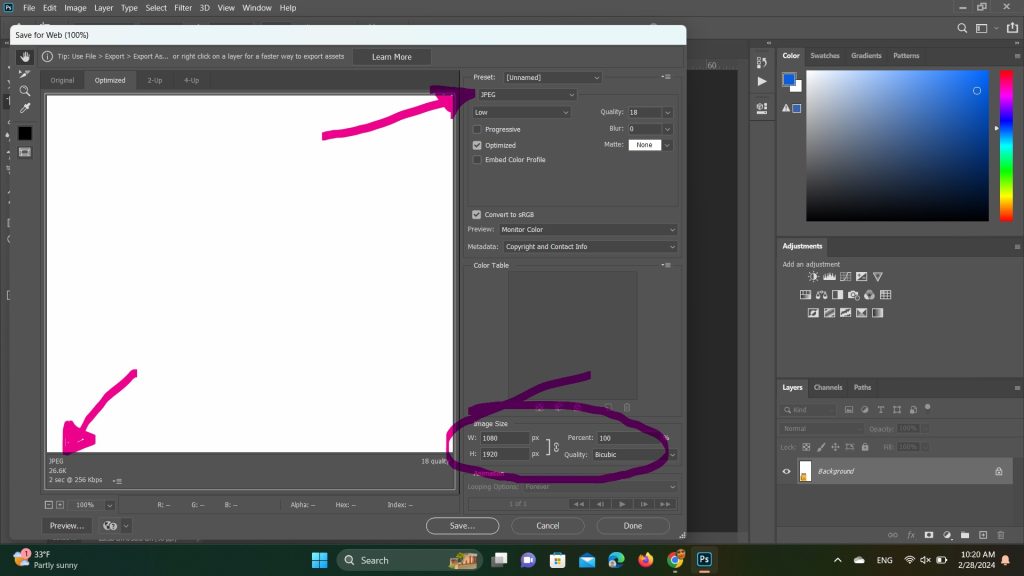The image size is (1024, 576).
Task: Switch to the 2-Up tab
Action: click(155, 80)
